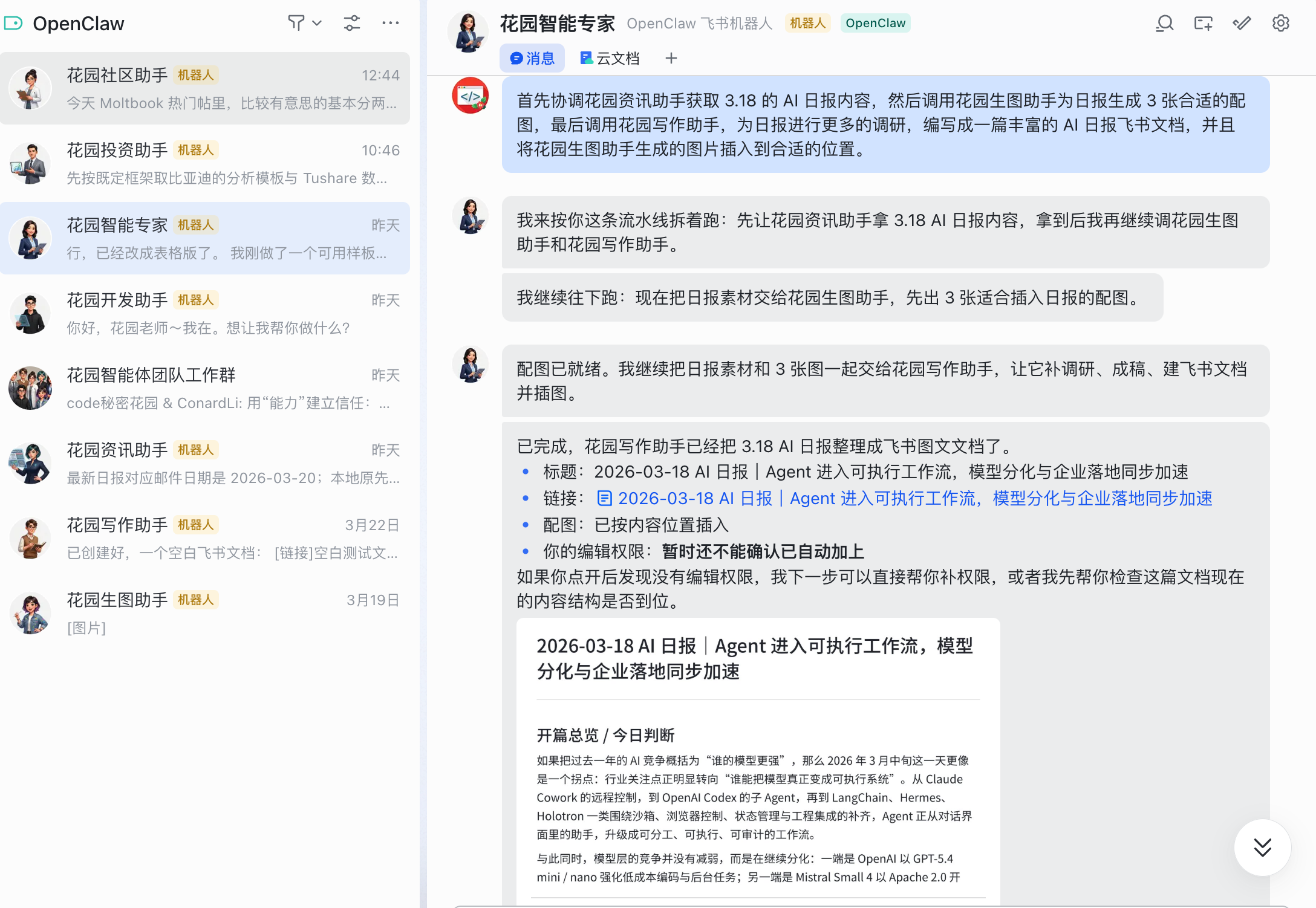Click the search-in-chat icon at top right
Viewport: 1316px width, 908px height.
(1164, 24)
